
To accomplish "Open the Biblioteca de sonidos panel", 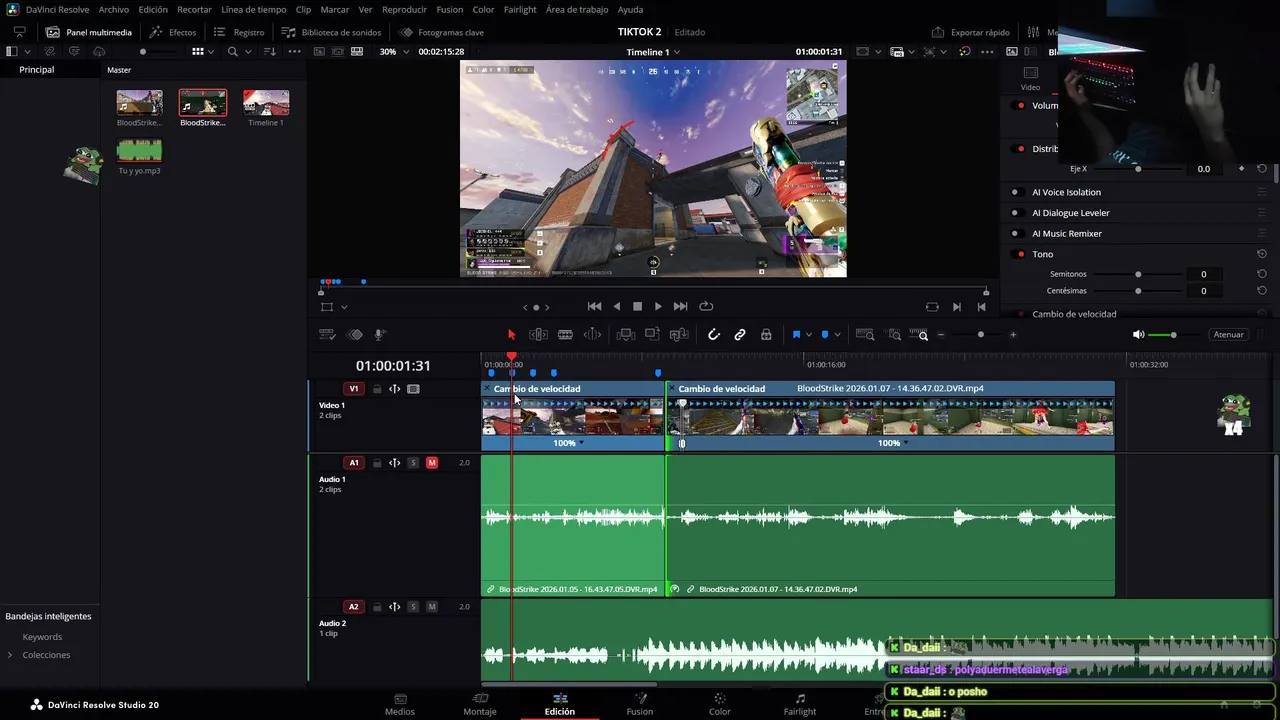I will click(x=331, y=32).
